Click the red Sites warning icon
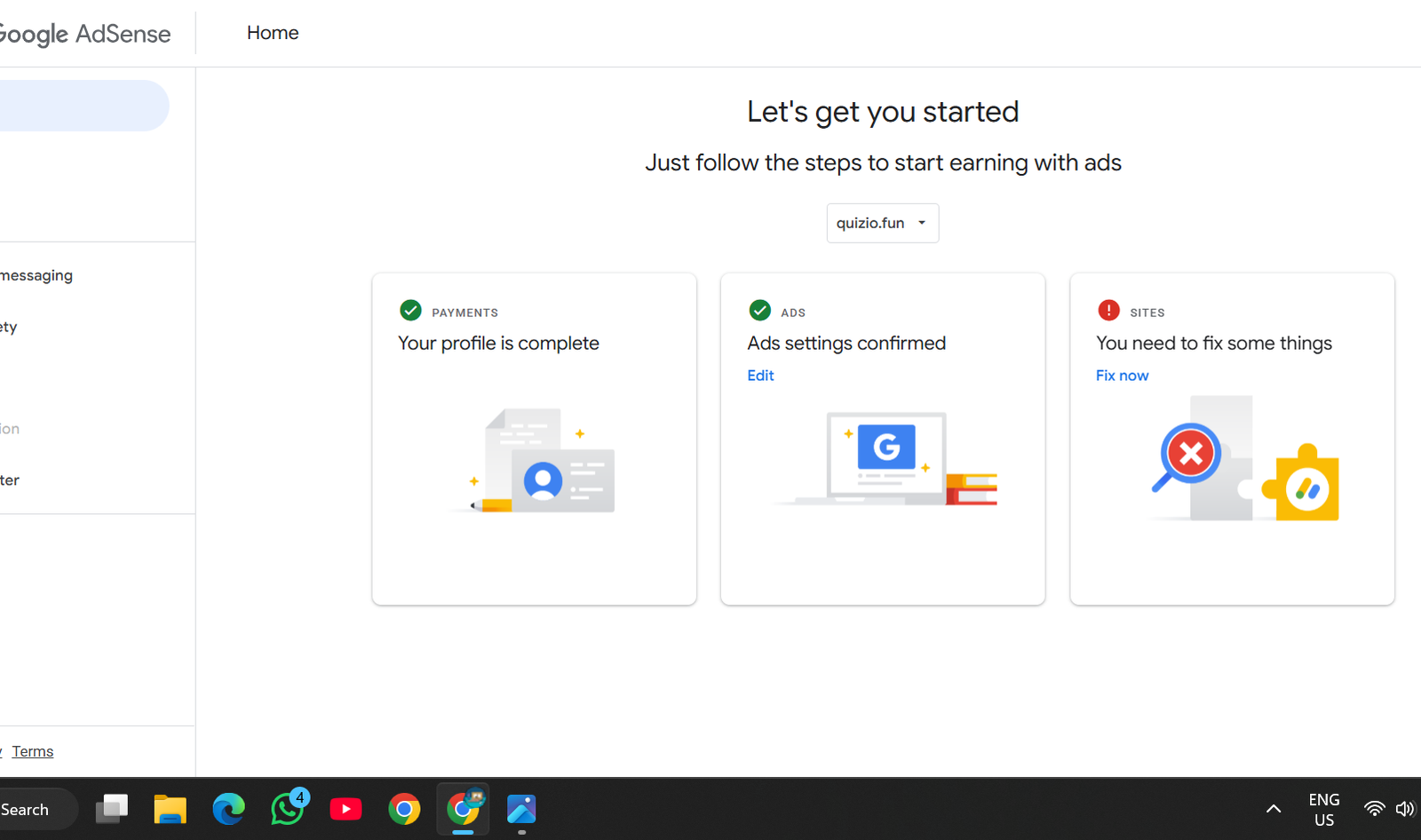This screenshot has height=840, width=1421. pyautogui.click(x=1108, y=310)
